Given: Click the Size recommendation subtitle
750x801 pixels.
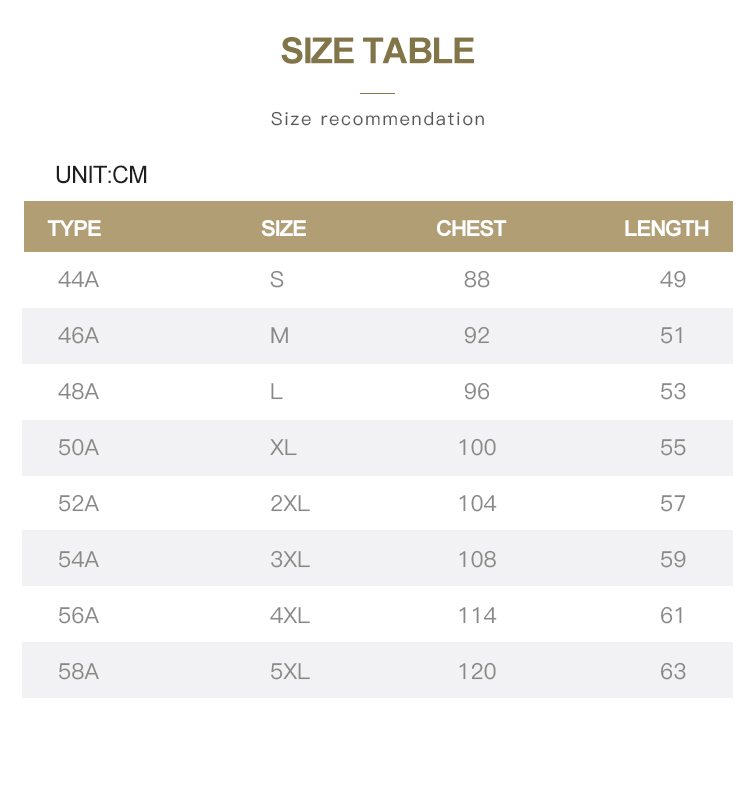Looking at the screenshot, I should coord(378,119).
